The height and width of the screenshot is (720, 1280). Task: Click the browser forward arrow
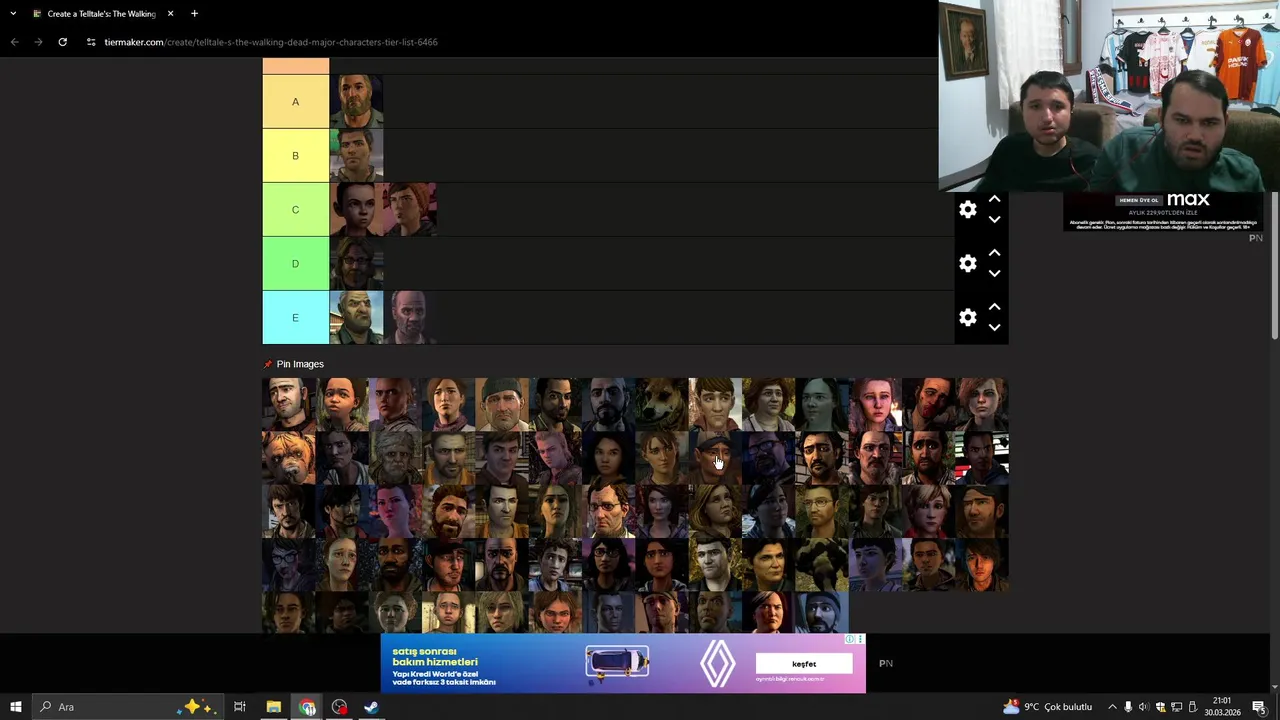point(38,42)
